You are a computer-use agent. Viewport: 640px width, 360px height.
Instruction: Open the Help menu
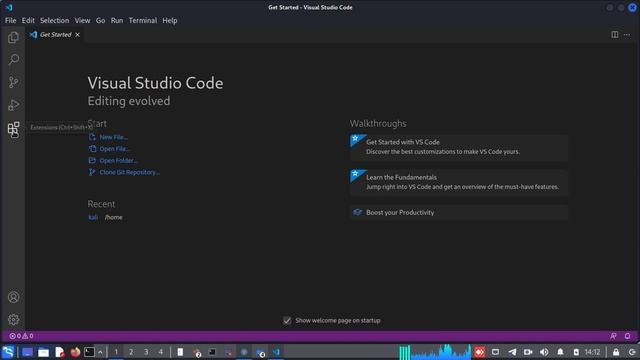[x=170, y=20]
